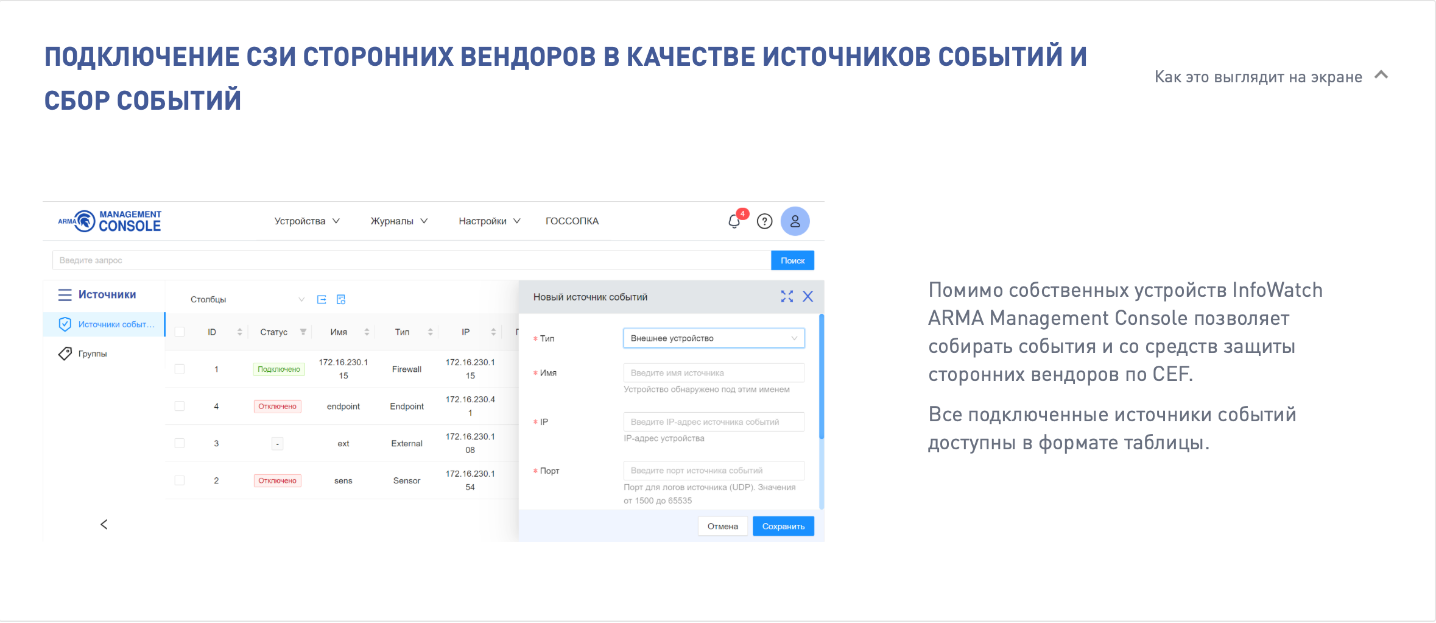The width and height of the screenshot is (1436, 623).
Task: Close the Новый источник событий panel
Action: point(808,296)
